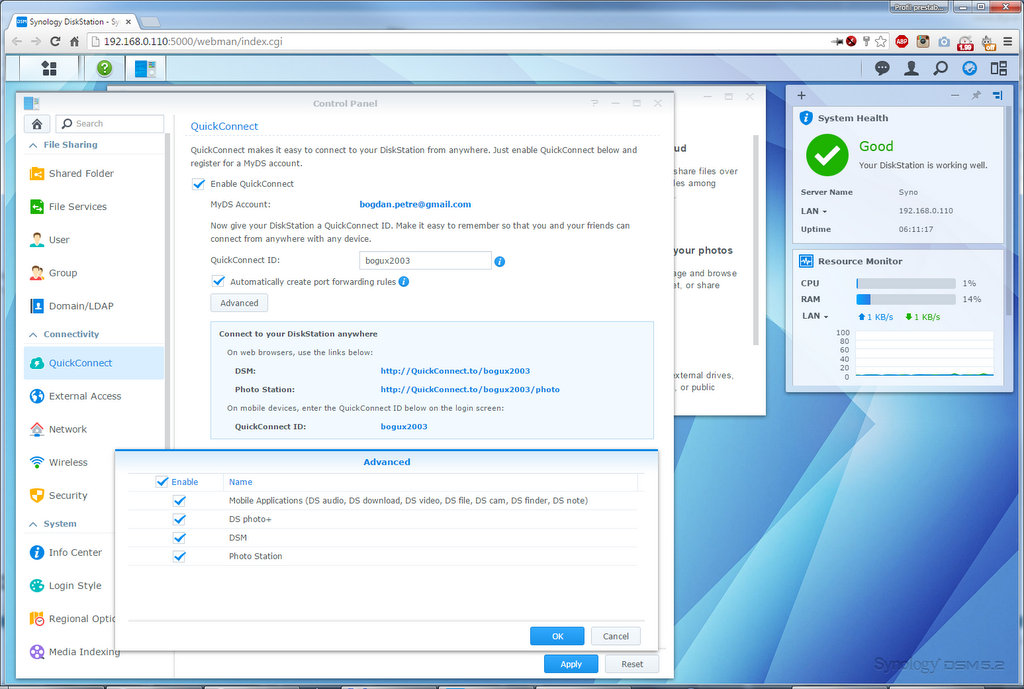Open notifications chat bubble icon

pos(882,68)
